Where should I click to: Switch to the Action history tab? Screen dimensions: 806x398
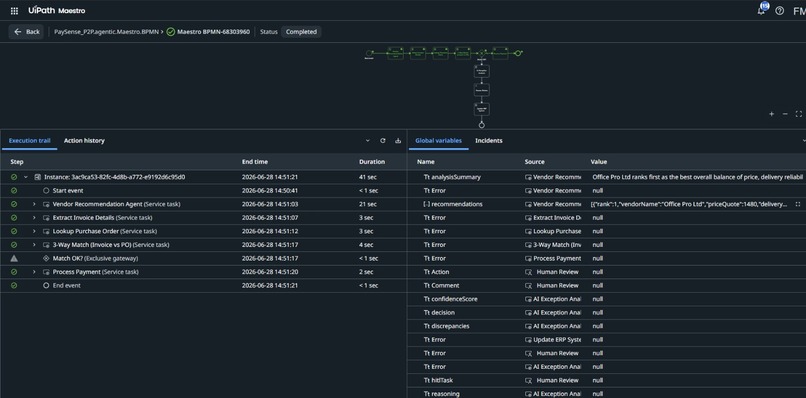[x=84, y=140]
